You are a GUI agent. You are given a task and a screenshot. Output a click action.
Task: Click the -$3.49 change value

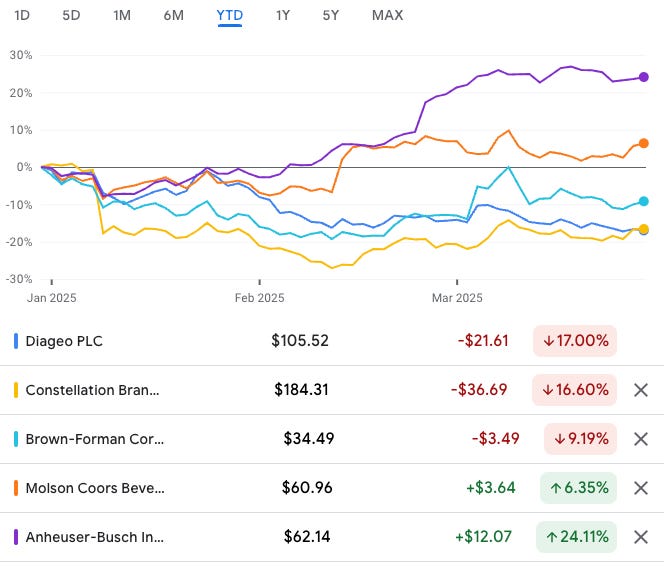tap(495, 439)
